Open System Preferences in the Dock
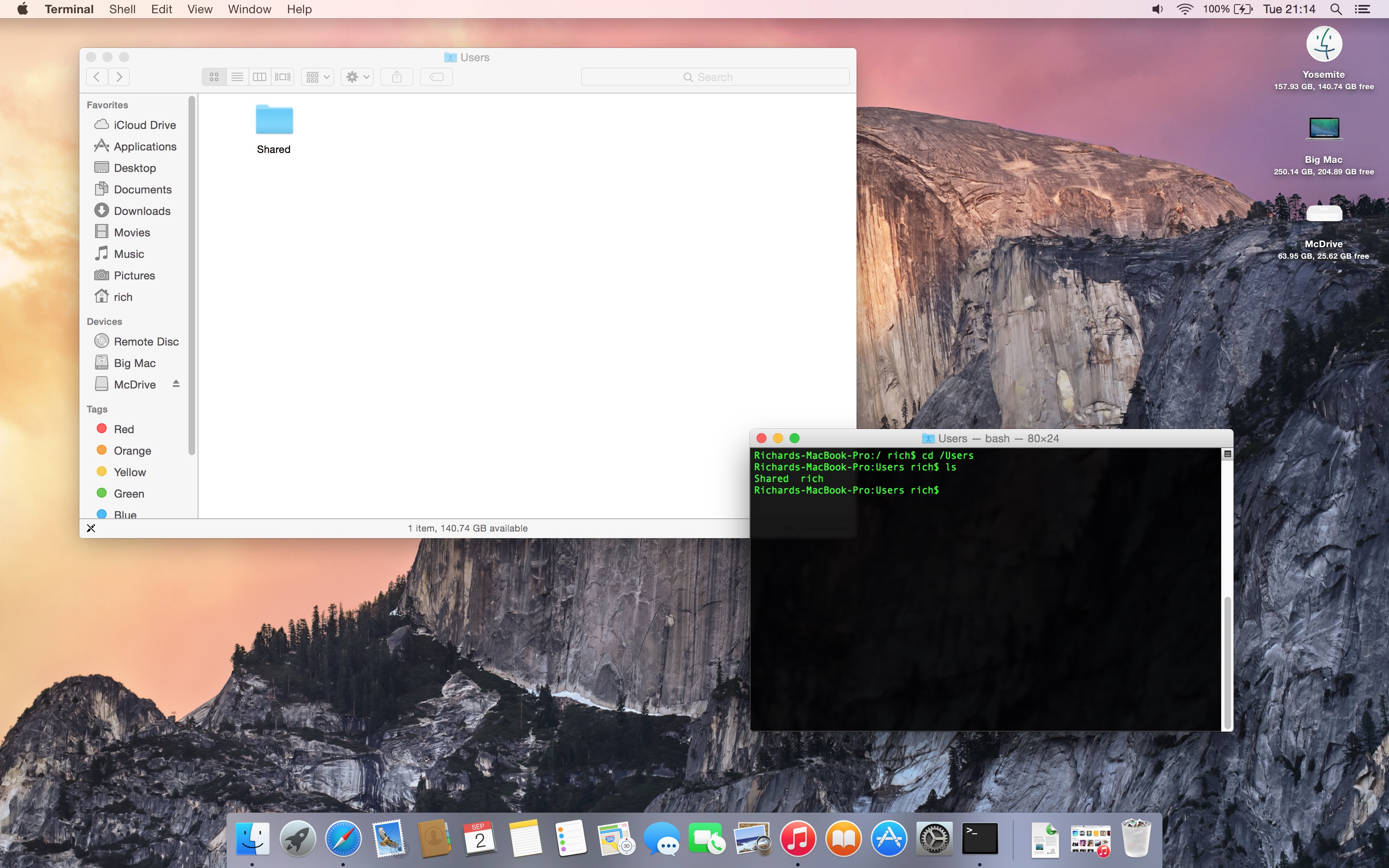 pyautogui.click(x=934, y=838)
